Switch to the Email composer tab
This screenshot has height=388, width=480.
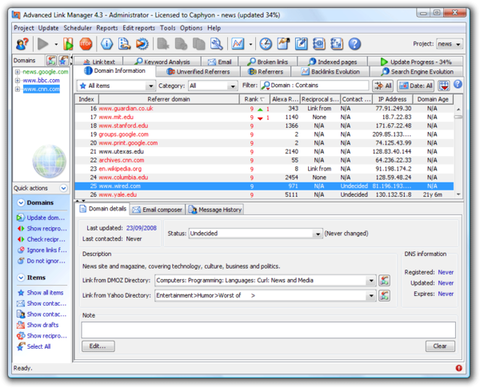(157, 210)
